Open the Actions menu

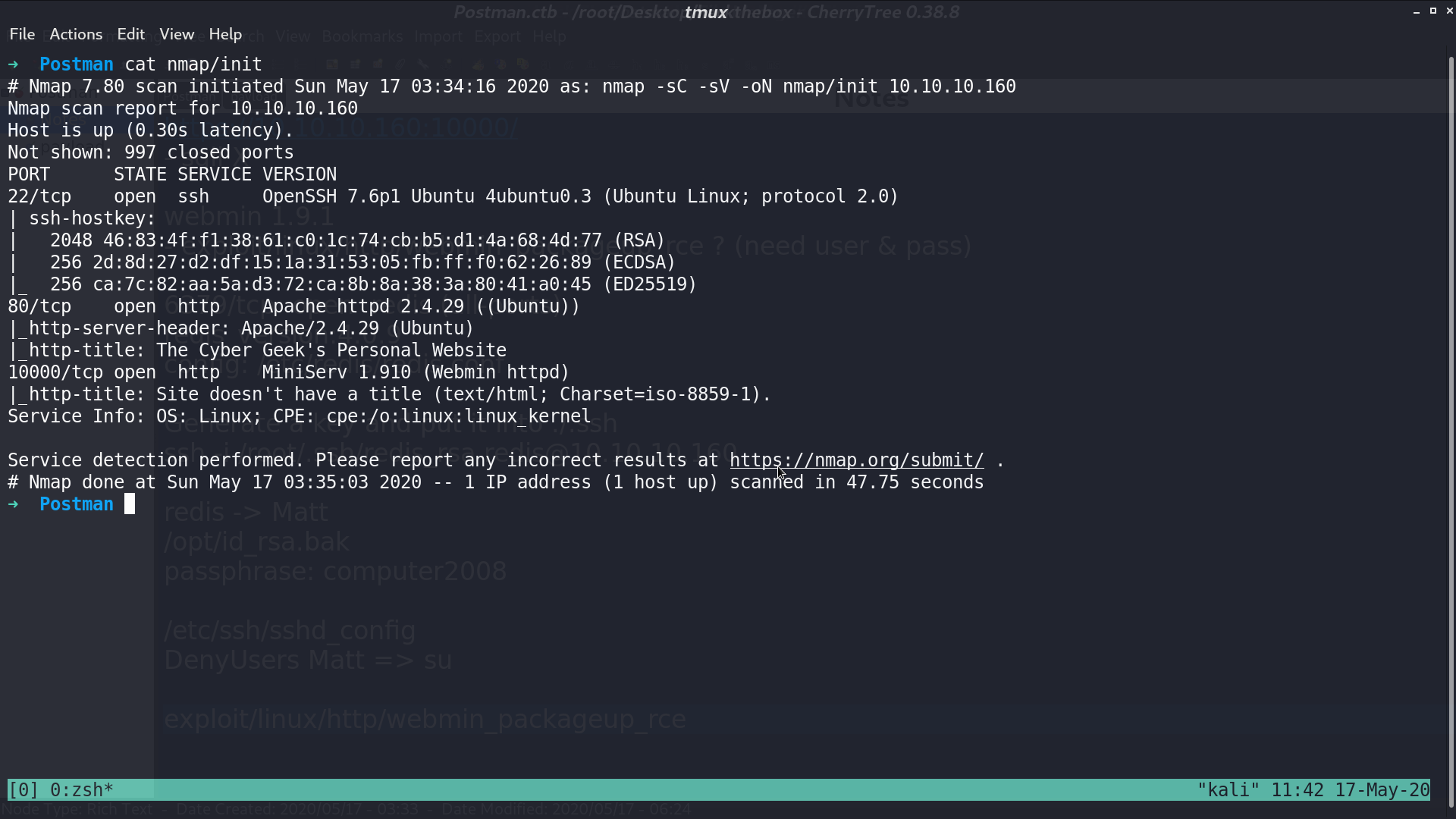click(x=76, y=34)
